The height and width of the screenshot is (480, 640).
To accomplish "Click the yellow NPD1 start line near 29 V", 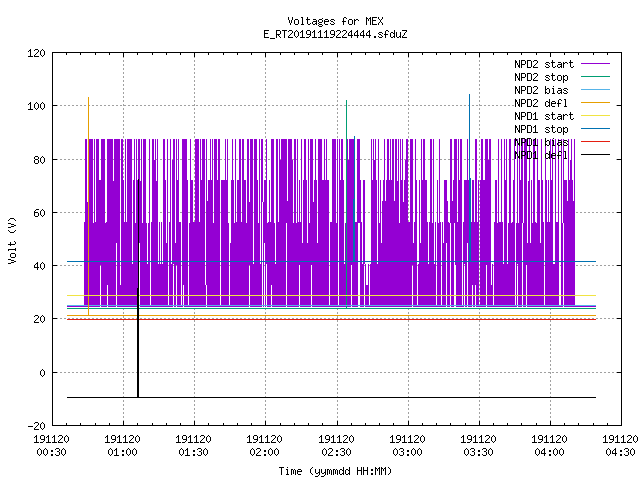I will tap(331, 296).
